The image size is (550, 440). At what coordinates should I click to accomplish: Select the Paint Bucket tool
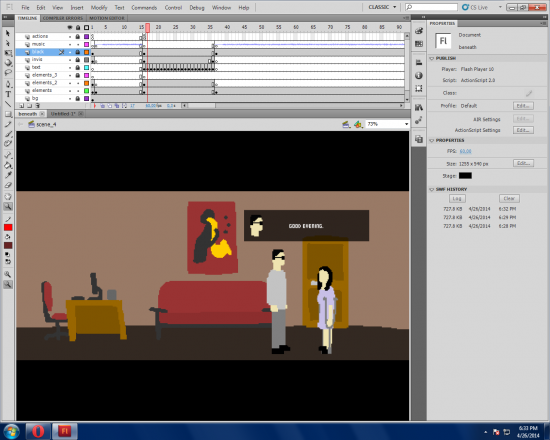pos(8,165)
